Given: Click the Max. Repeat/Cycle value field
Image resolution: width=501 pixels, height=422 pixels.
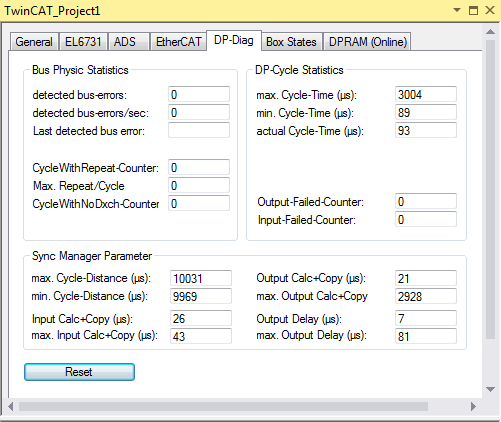Looking at the screenshot, I should tap(199, 185).
